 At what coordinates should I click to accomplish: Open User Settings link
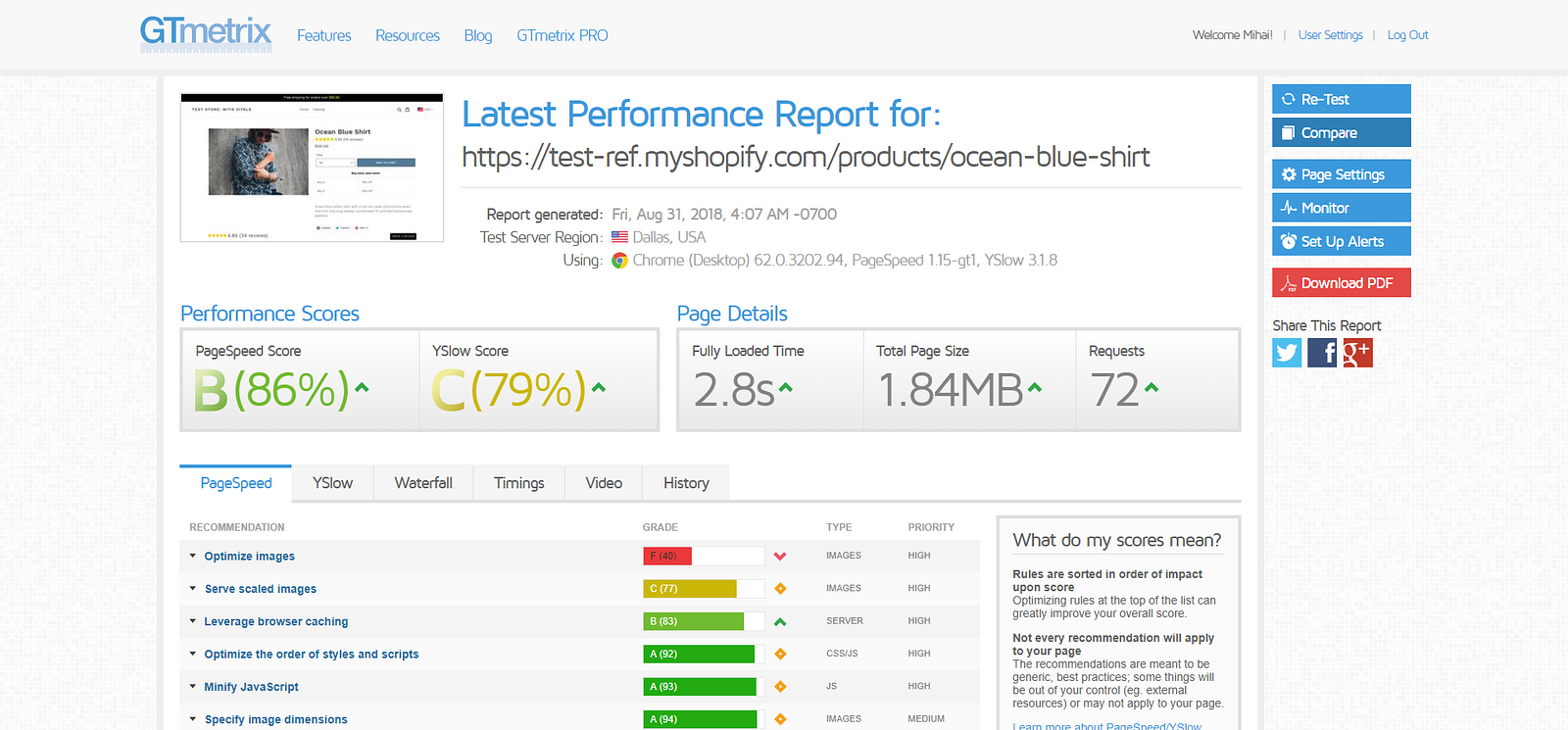pyautogui.click(x=1330, y=35)
